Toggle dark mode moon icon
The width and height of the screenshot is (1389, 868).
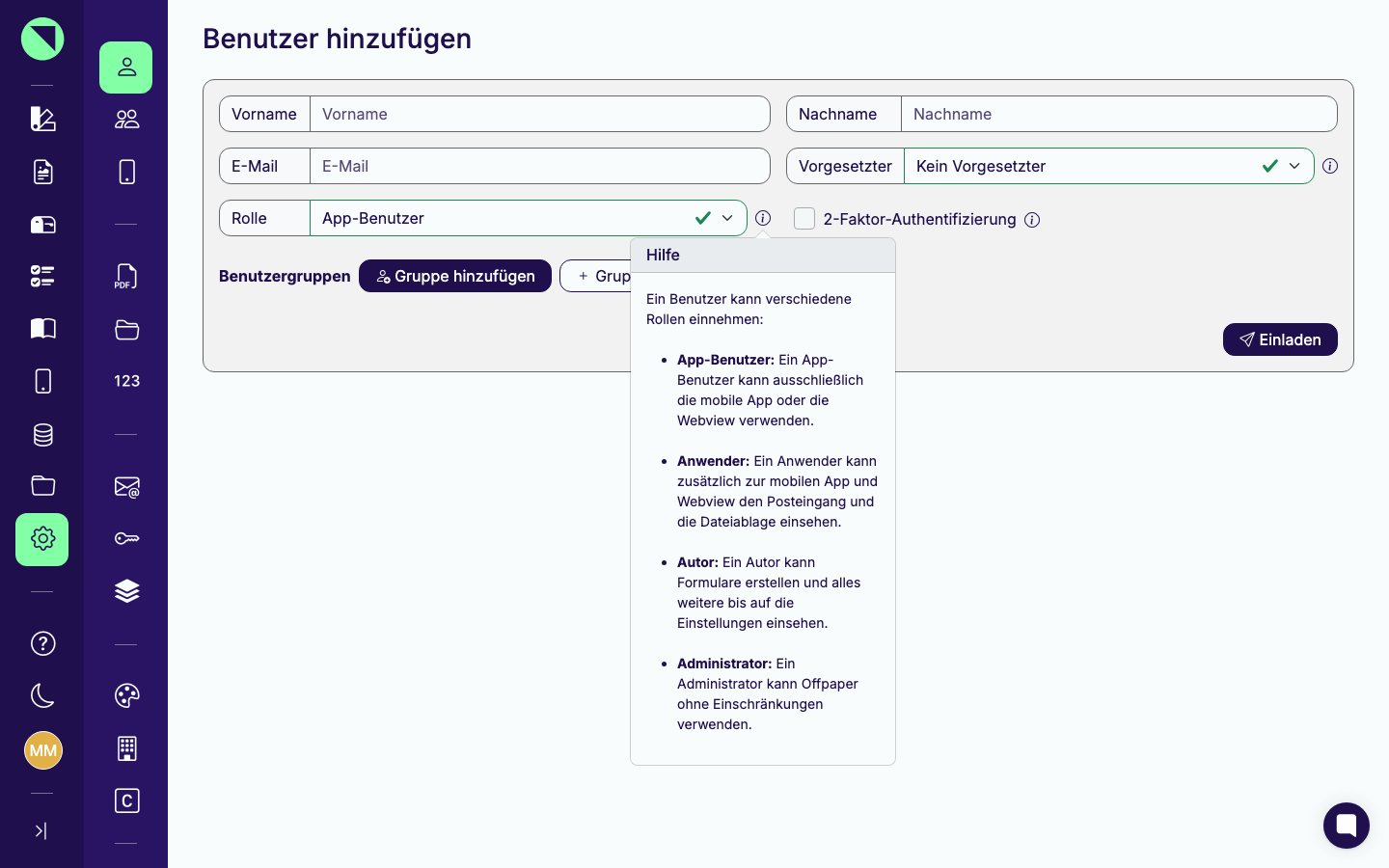point(42,695)
